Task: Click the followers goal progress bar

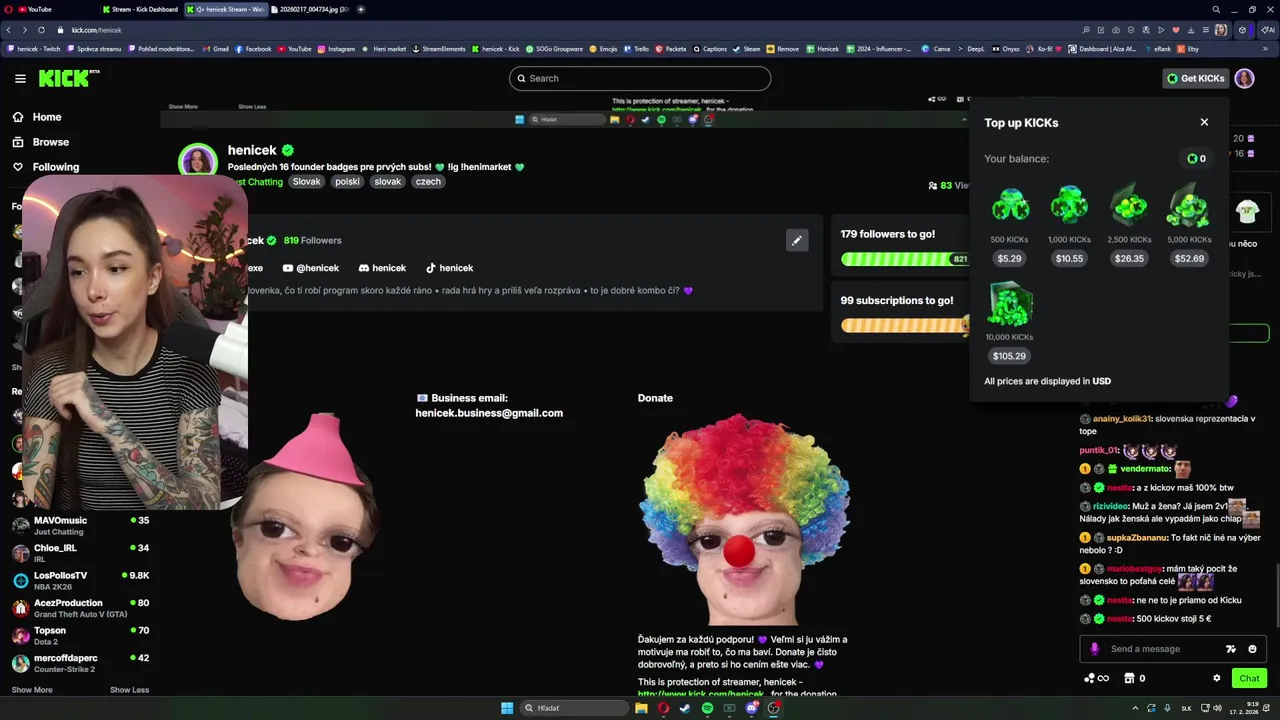Action: [x=904, y=259]
